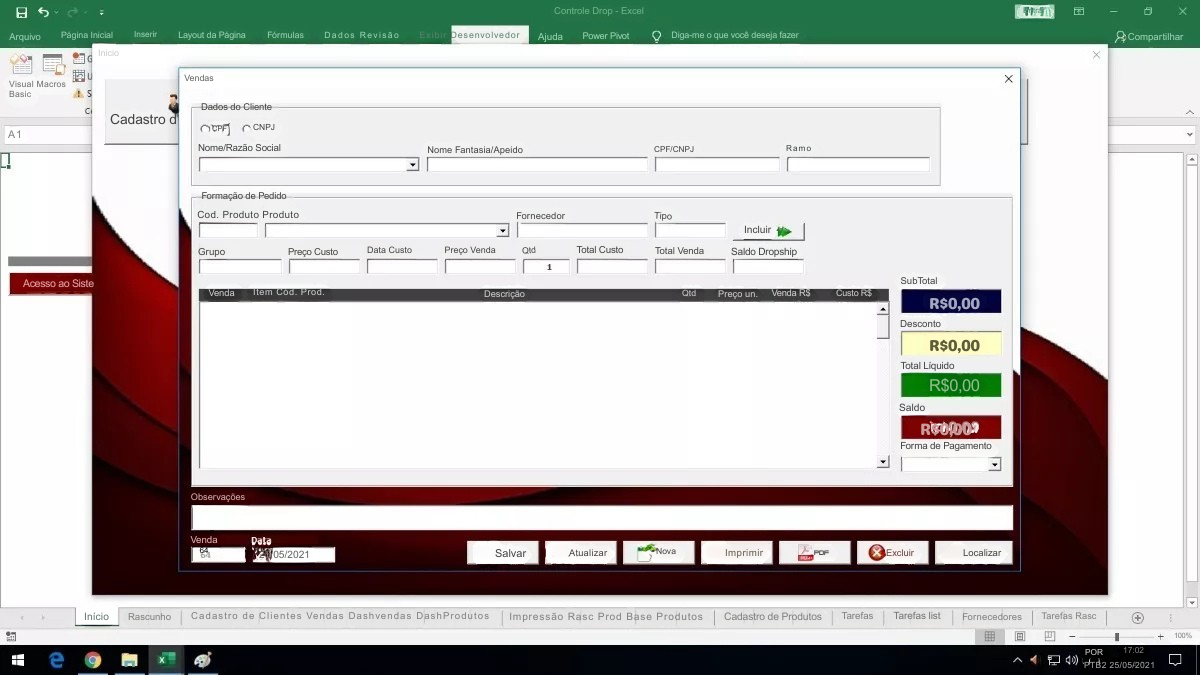Image resolution: width=1200 pixels, height=675 pixels.
Task: Open Chrome from the taskbar
Action: click(x=94, y=659)
